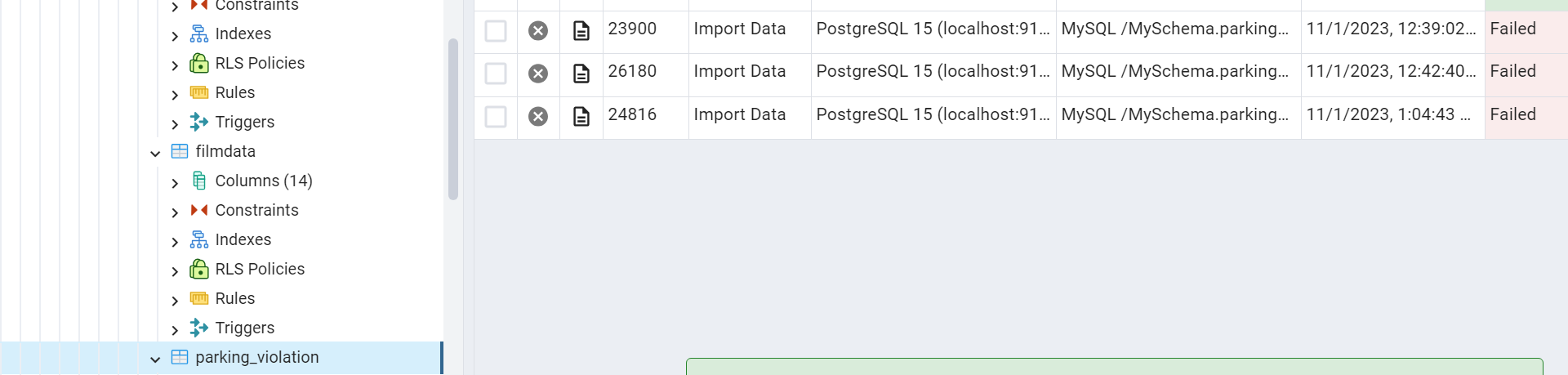Viewport: 1568px width, 375px height.
Task: Select the checkbox for process 23900
Action: tap(496, 31)
